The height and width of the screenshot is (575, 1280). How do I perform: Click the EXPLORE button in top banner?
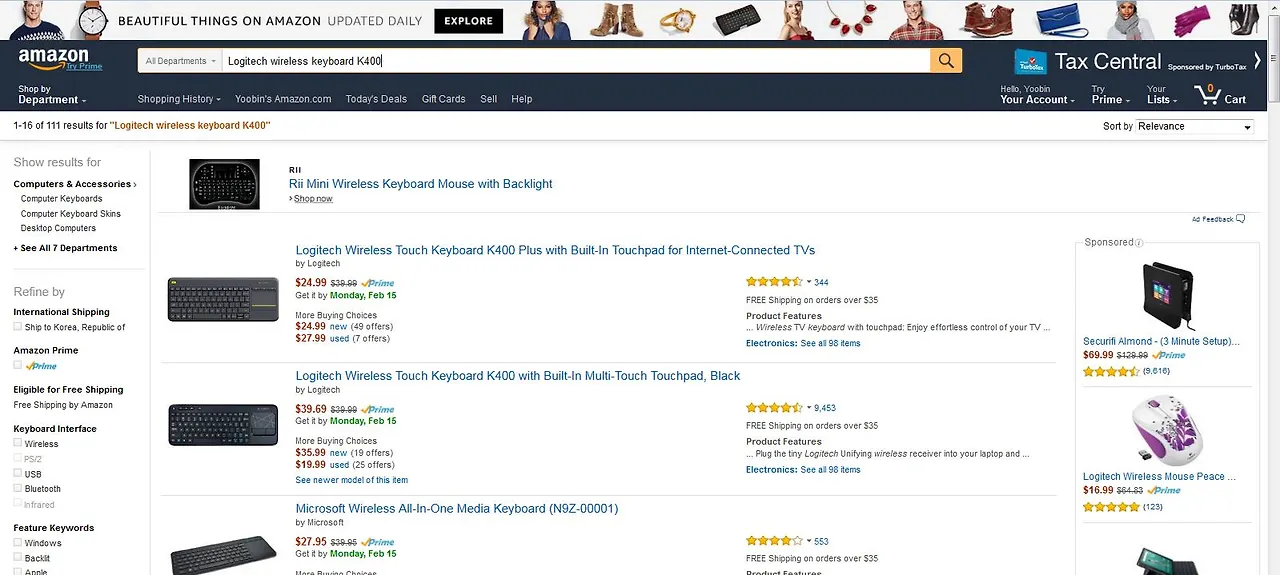tap(468, 21)
